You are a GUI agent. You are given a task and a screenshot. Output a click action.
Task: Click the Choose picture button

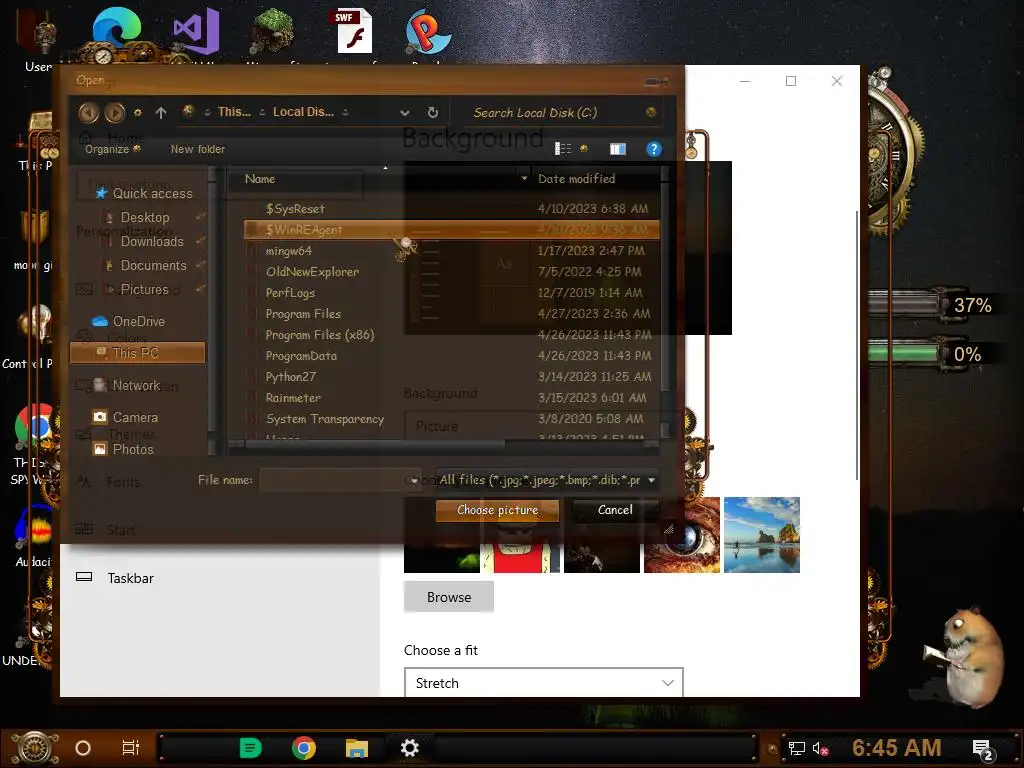pos(498,510)
